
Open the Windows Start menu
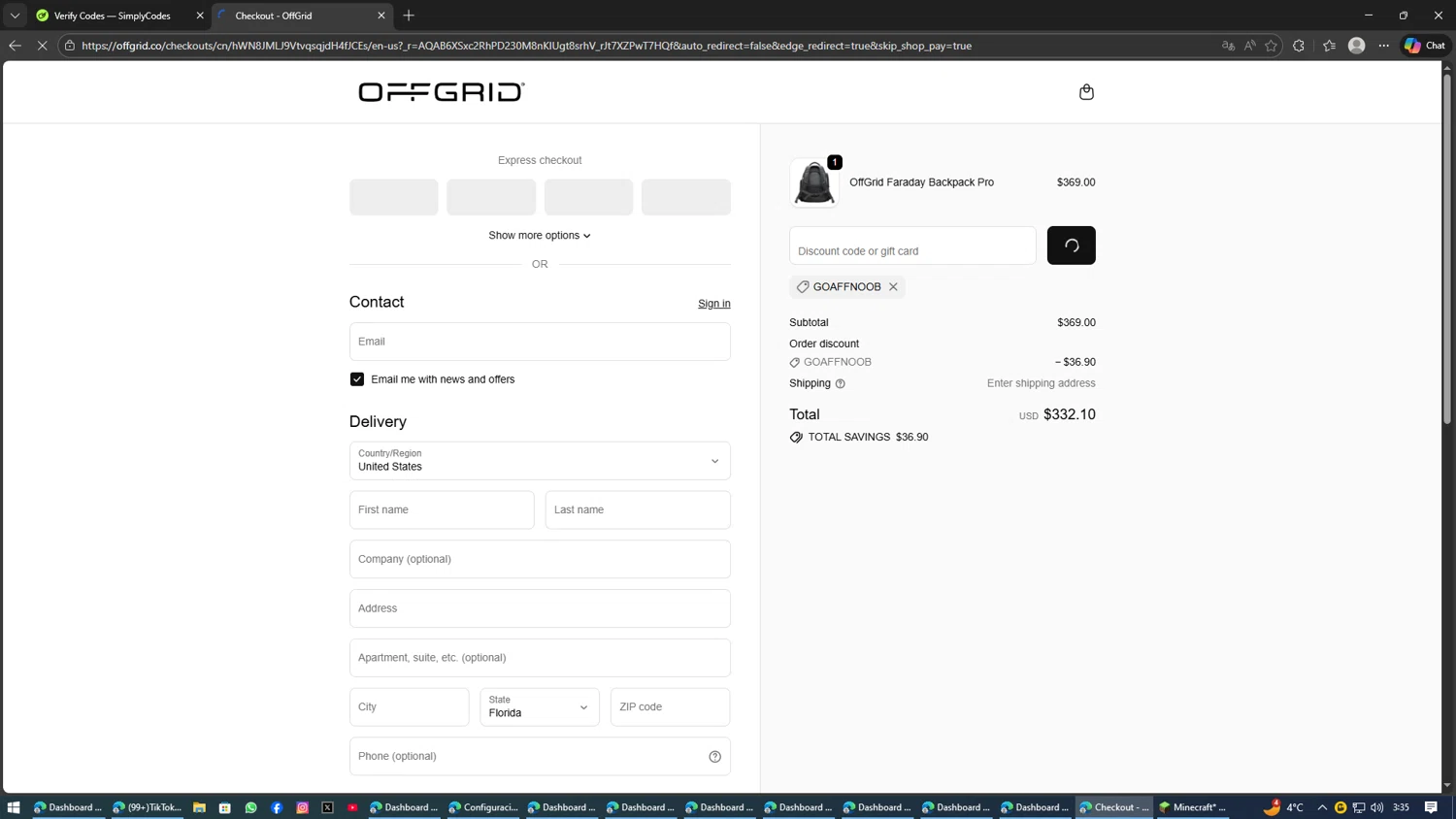pyautogui.click(x=14, y=807)
